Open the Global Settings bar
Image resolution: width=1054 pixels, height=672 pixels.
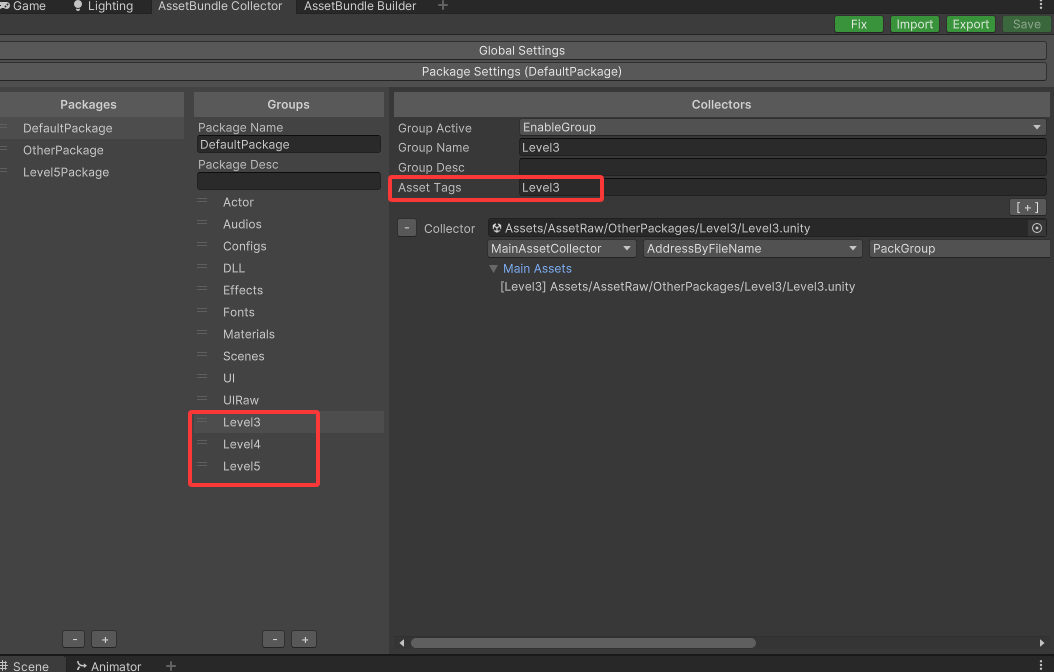click(x=522, y=50)
